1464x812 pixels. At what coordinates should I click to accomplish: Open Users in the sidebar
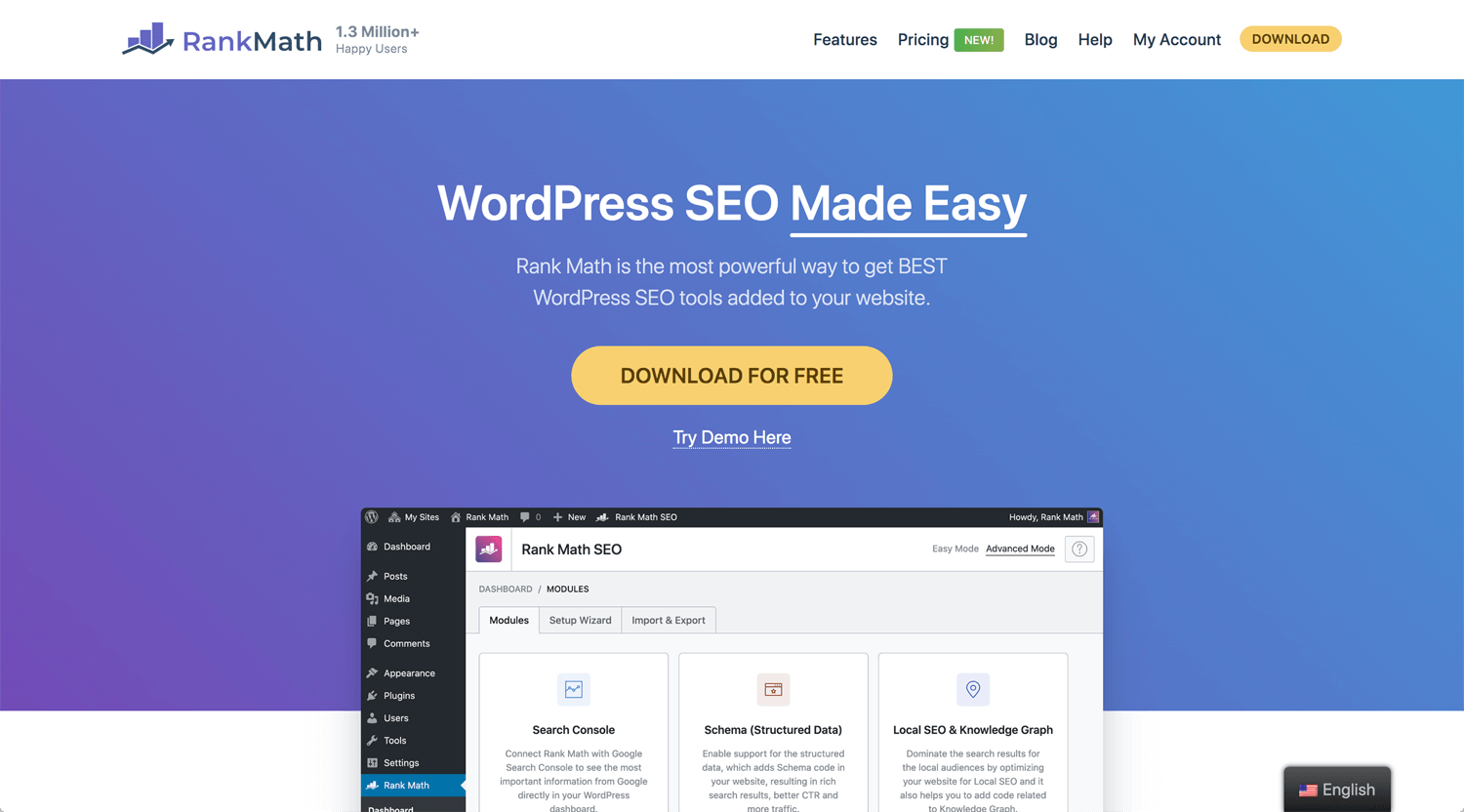click(x=396, y=718)
